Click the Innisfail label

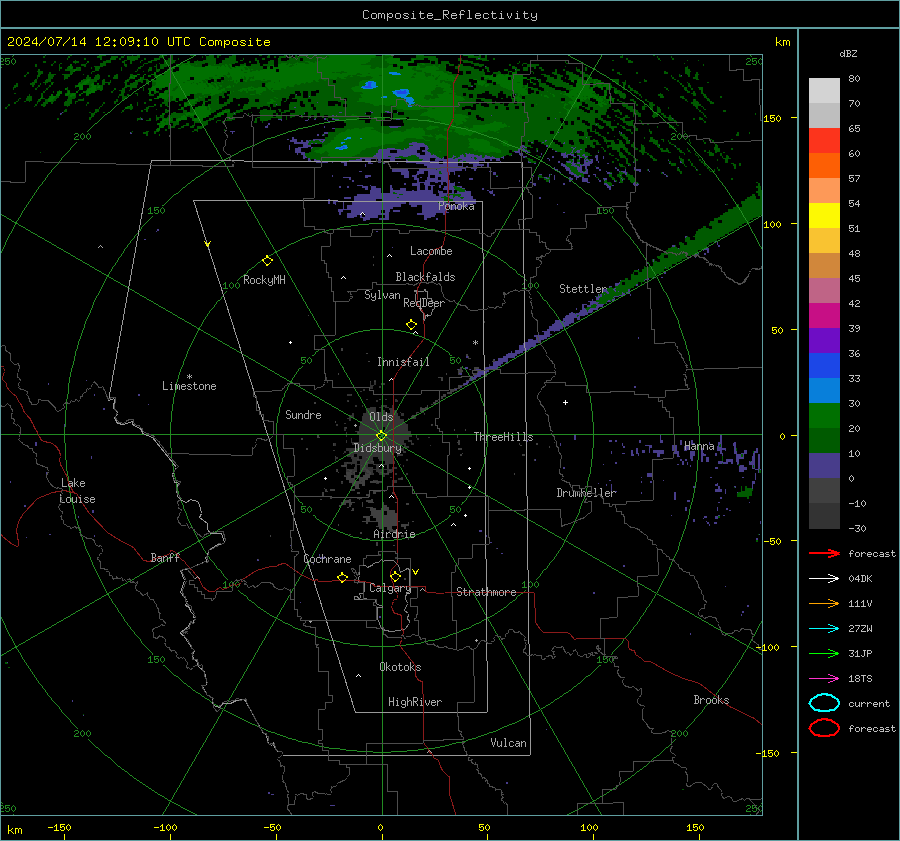tap(403, 362)
